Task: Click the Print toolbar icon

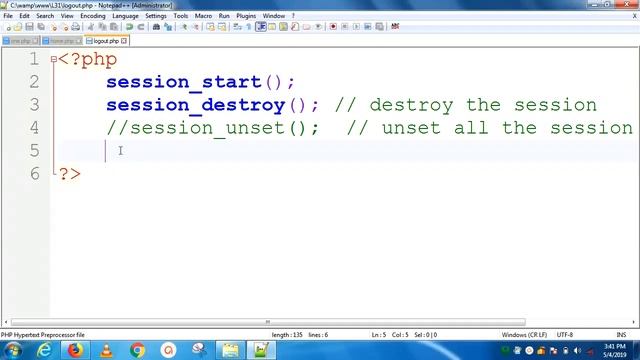Action: (x=76, y=27)
